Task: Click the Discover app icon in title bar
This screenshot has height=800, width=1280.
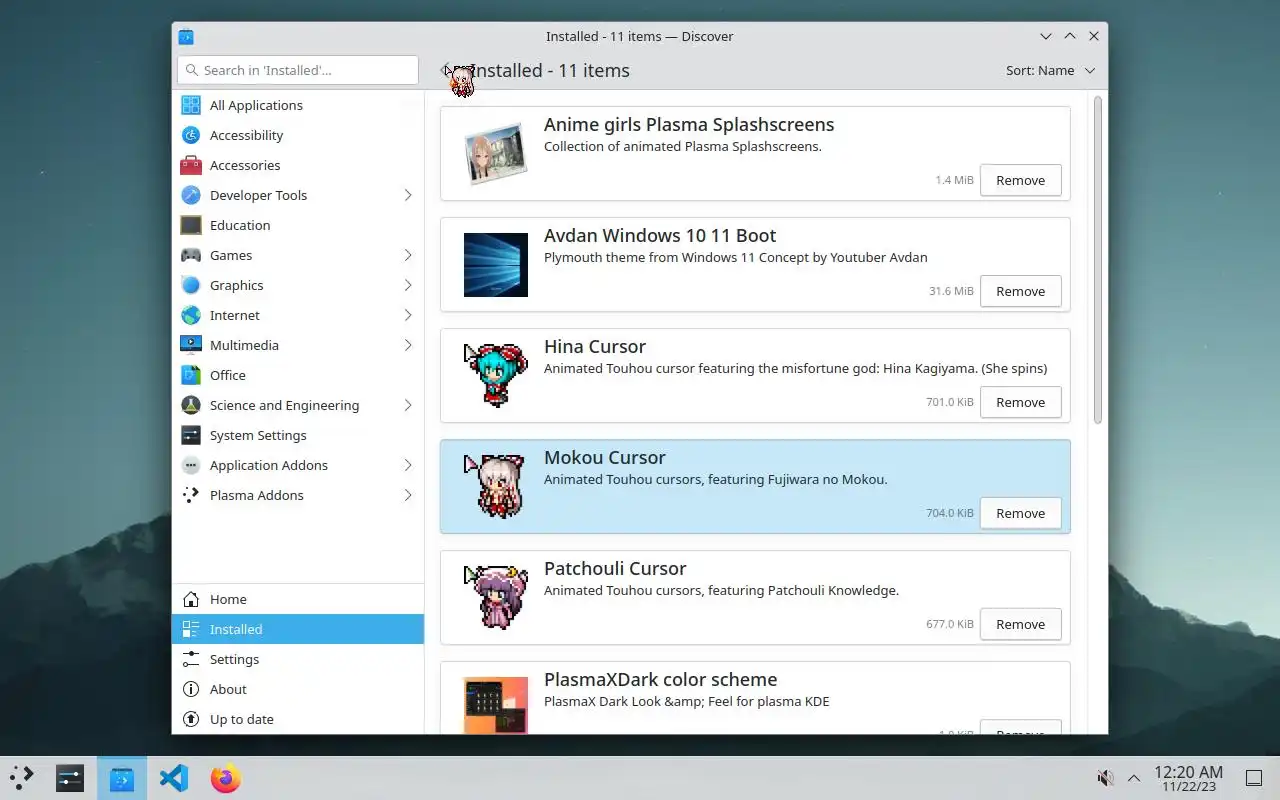Action: click(x=186, y=37)
